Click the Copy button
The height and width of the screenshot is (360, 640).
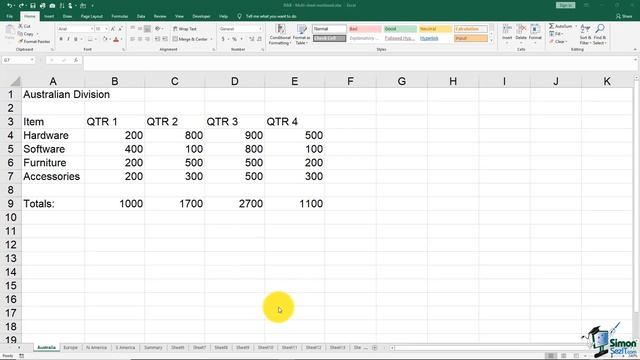click(x=26, y=34)
